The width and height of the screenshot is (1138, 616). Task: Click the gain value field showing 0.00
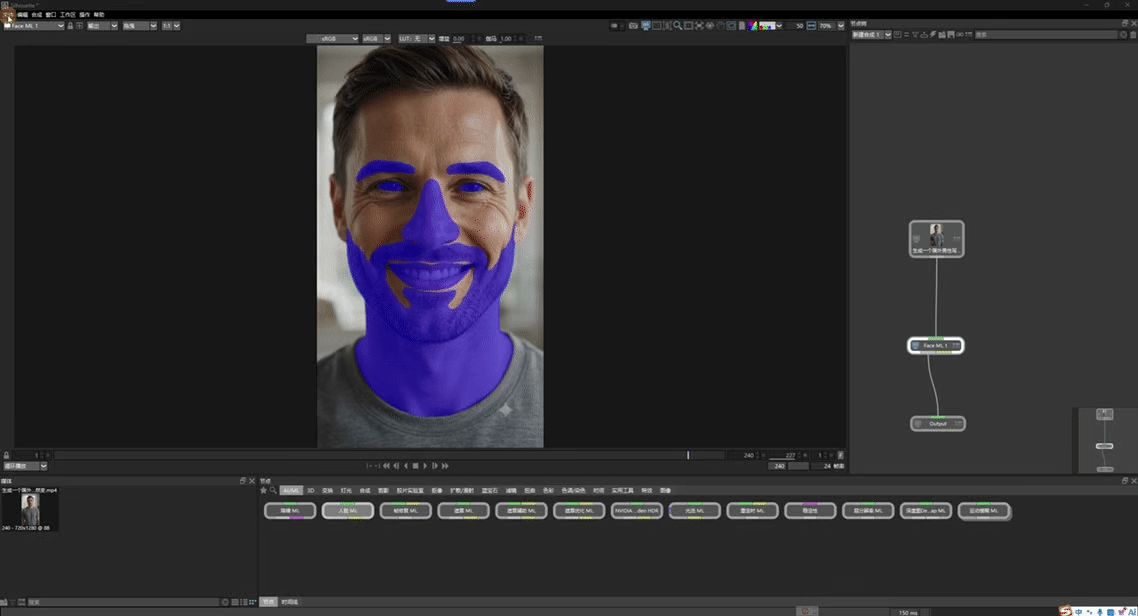[x=461, y=38]
